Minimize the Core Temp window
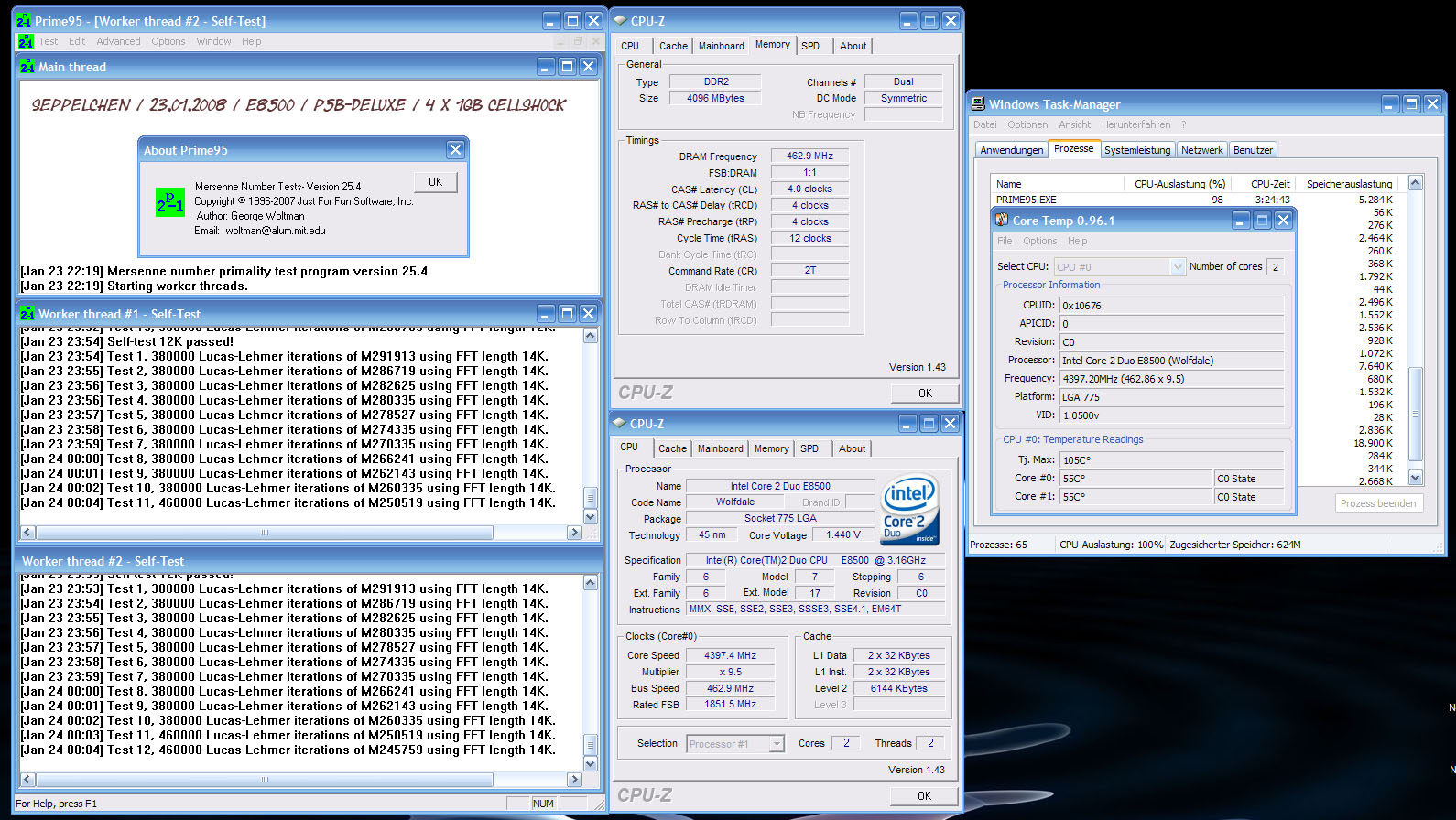Image resolution: width=1456 pixels, height=820 pixels. tap(1241, 221)
